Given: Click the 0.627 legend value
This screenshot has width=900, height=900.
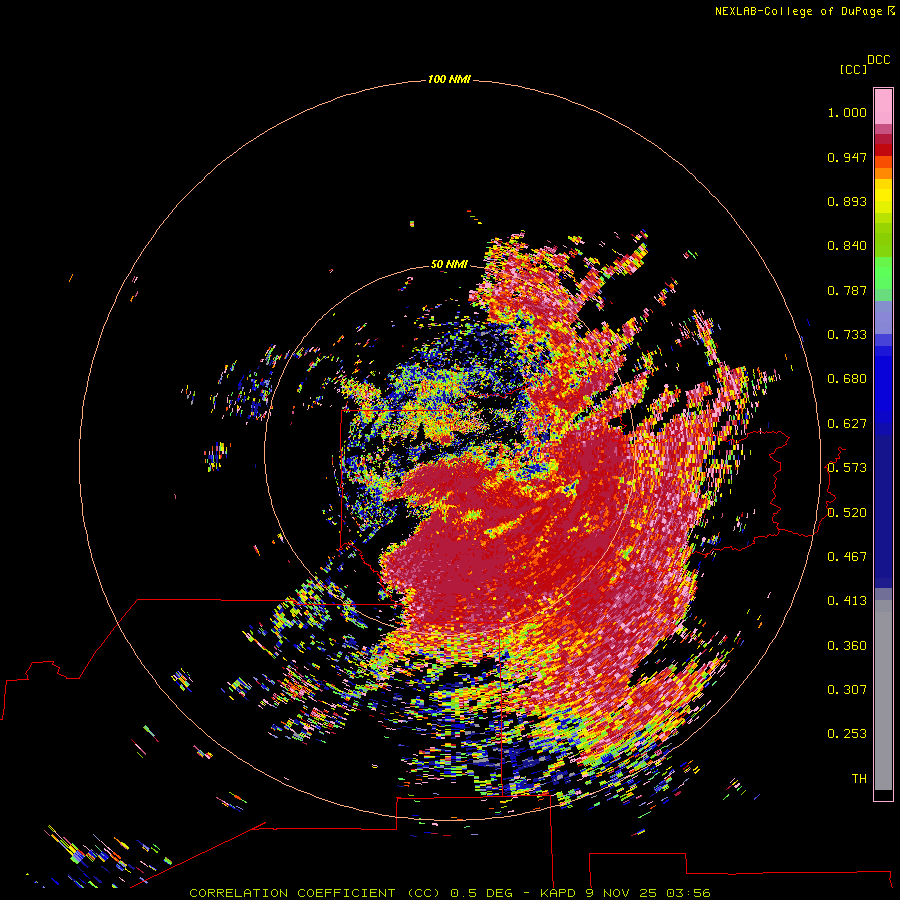Looking at the screenshot, I should coord(847,424).
